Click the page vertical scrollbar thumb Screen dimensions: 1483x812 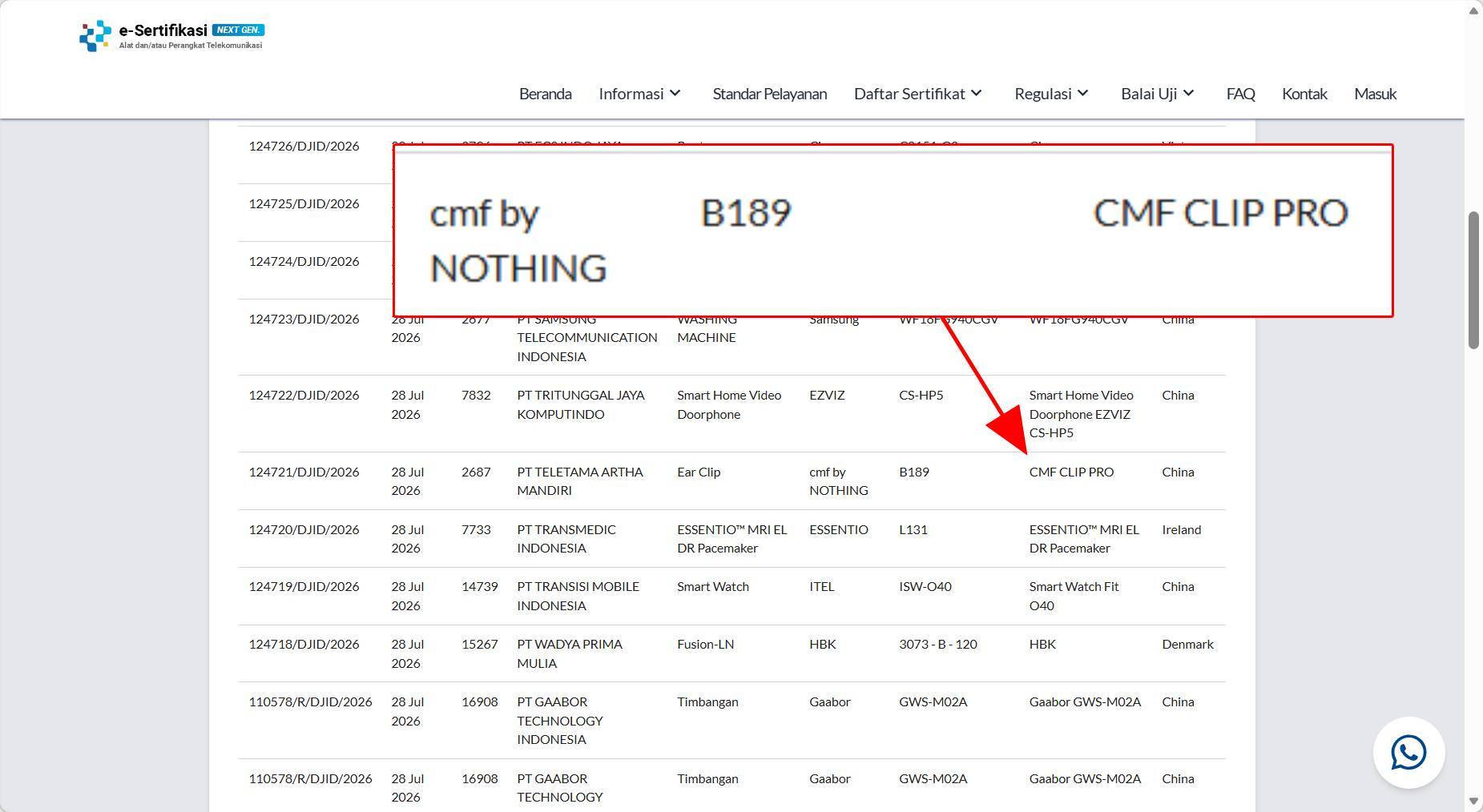(1473, 280)
